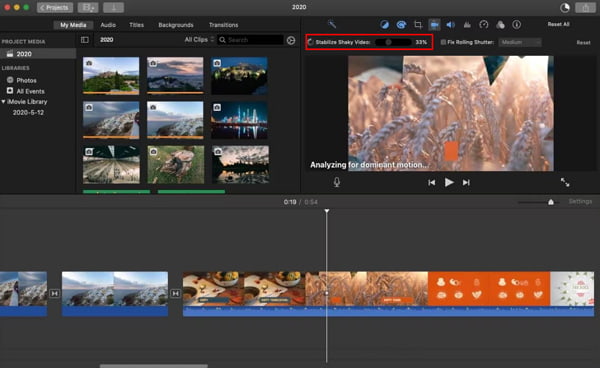The height and width of the screenshot is (368, 600).
Task: Click Reset for stabilization settings
Action: click(584, 42)
